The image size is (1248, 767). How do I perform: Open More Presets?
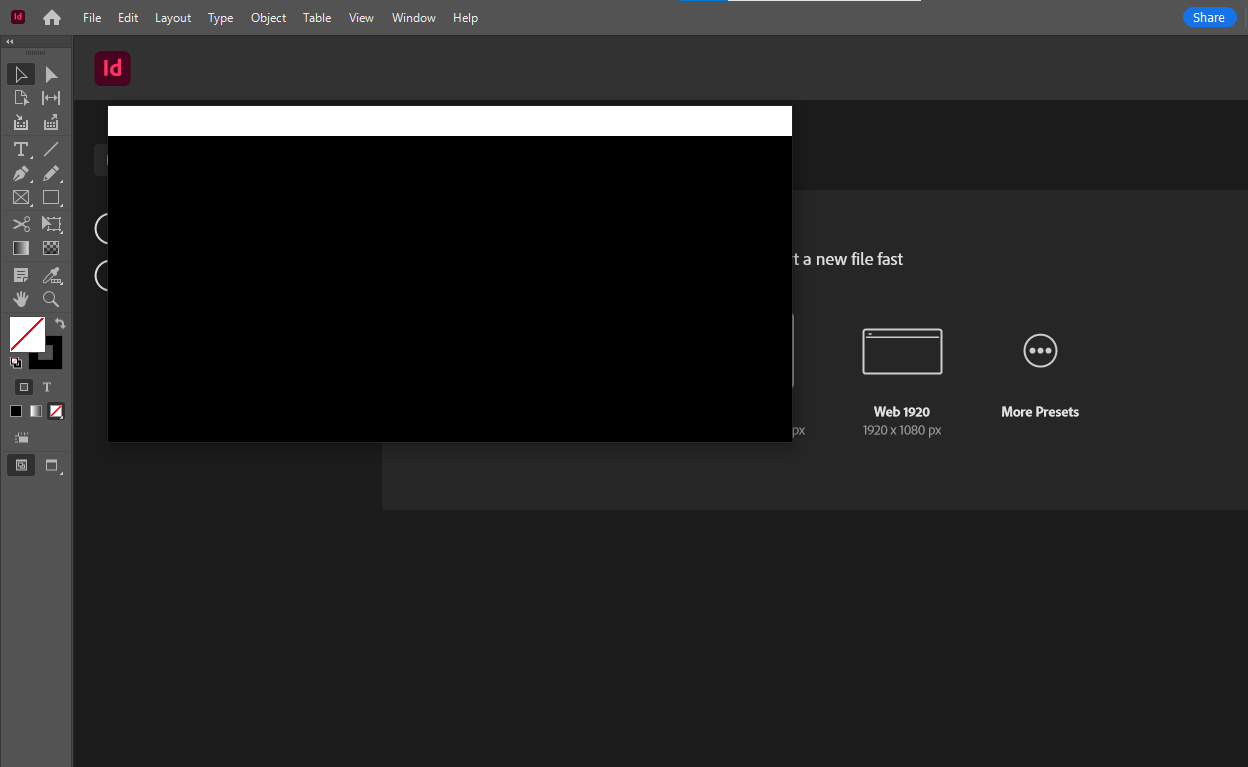click(1040, 375)
